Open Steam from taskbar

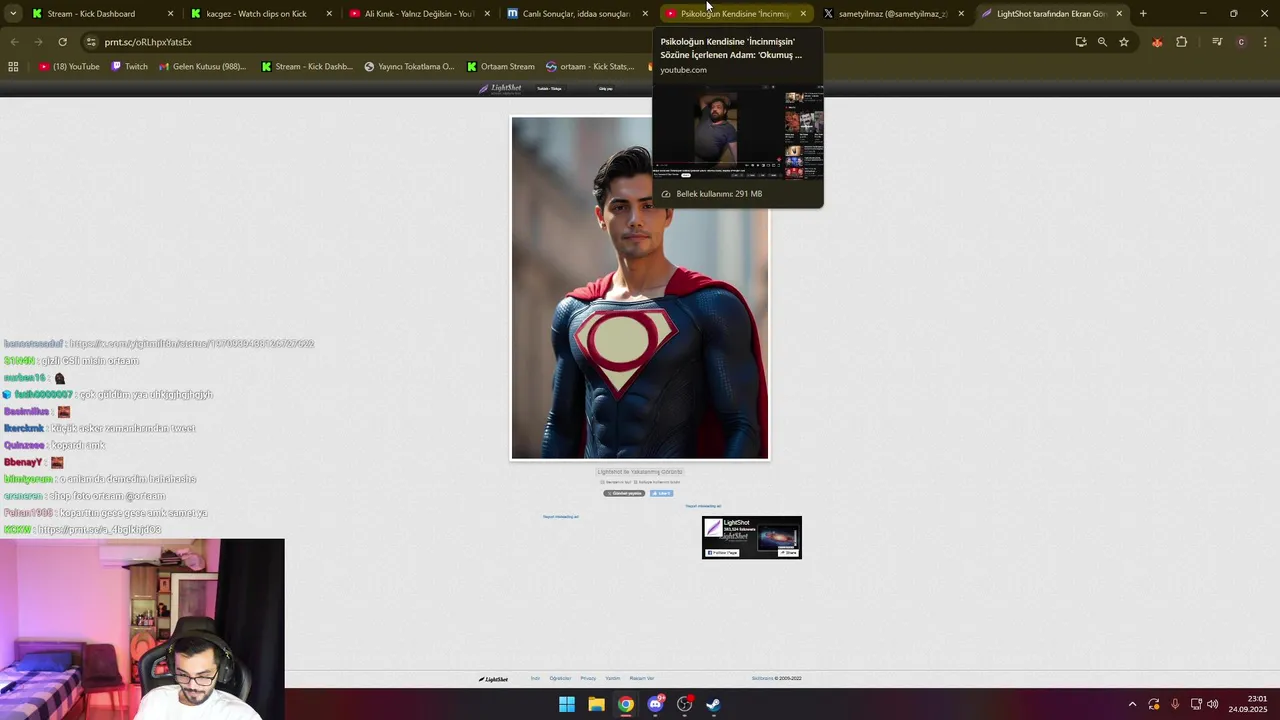click(713, 704)
